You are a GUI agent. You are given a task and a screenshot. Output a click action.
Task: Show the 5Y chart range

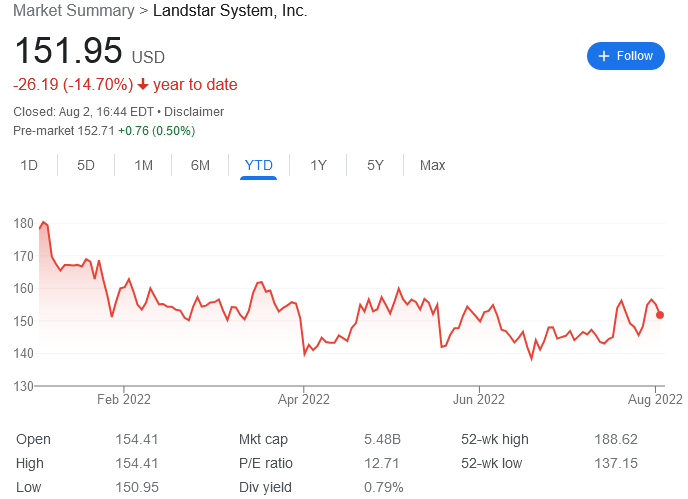375,165
